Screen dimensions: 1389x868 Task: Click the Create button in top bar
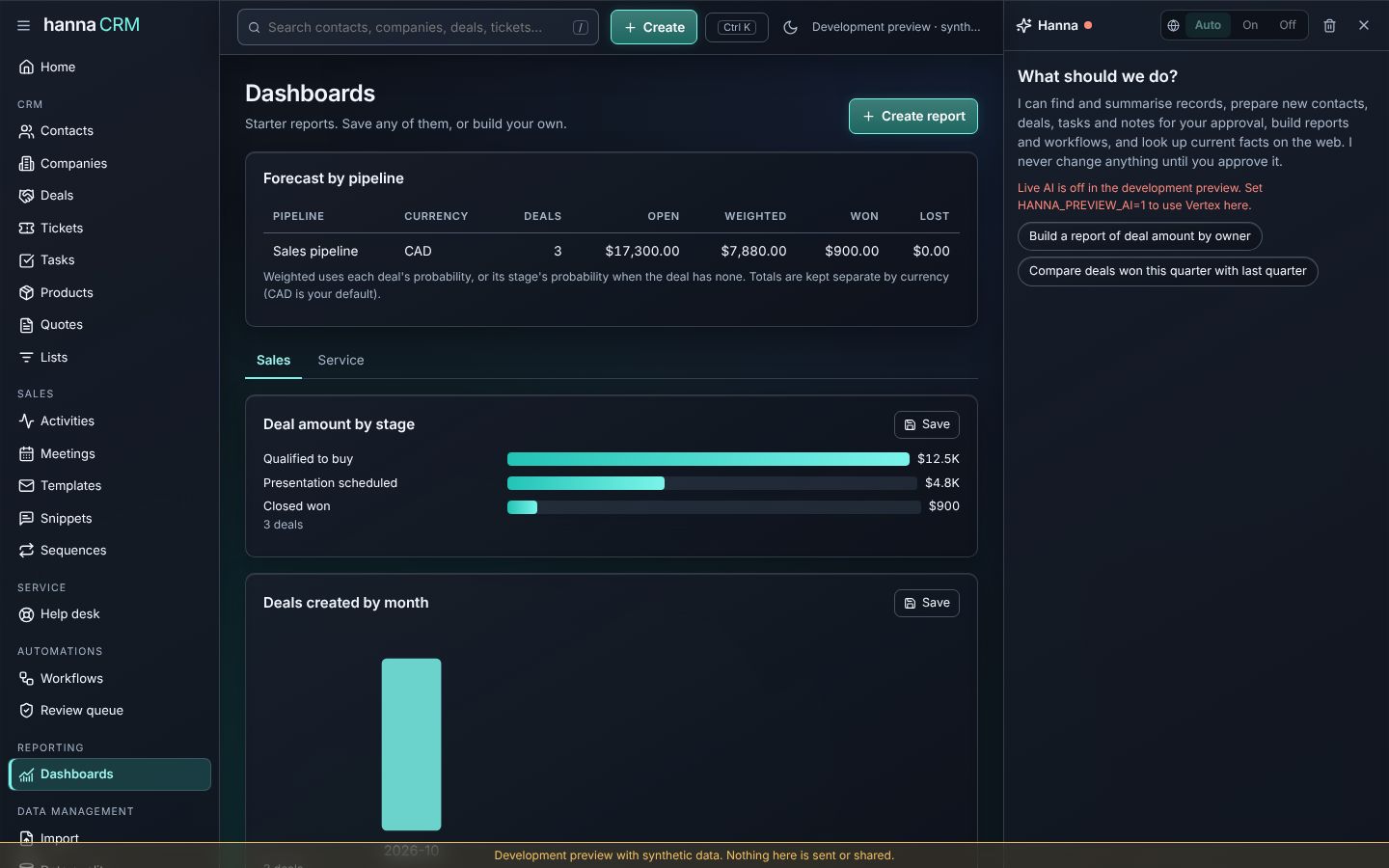tap(654, 27)
